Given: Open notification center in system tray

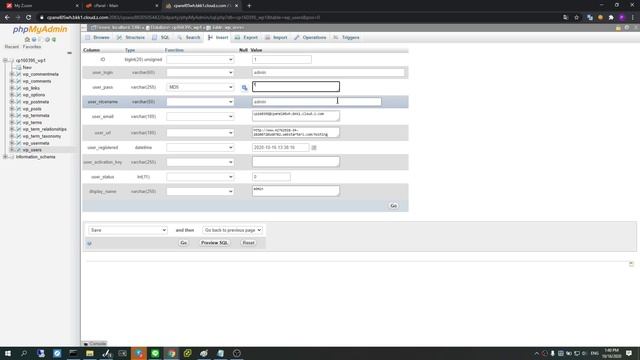Looking at the screenshot, I should tap(629, 353).
